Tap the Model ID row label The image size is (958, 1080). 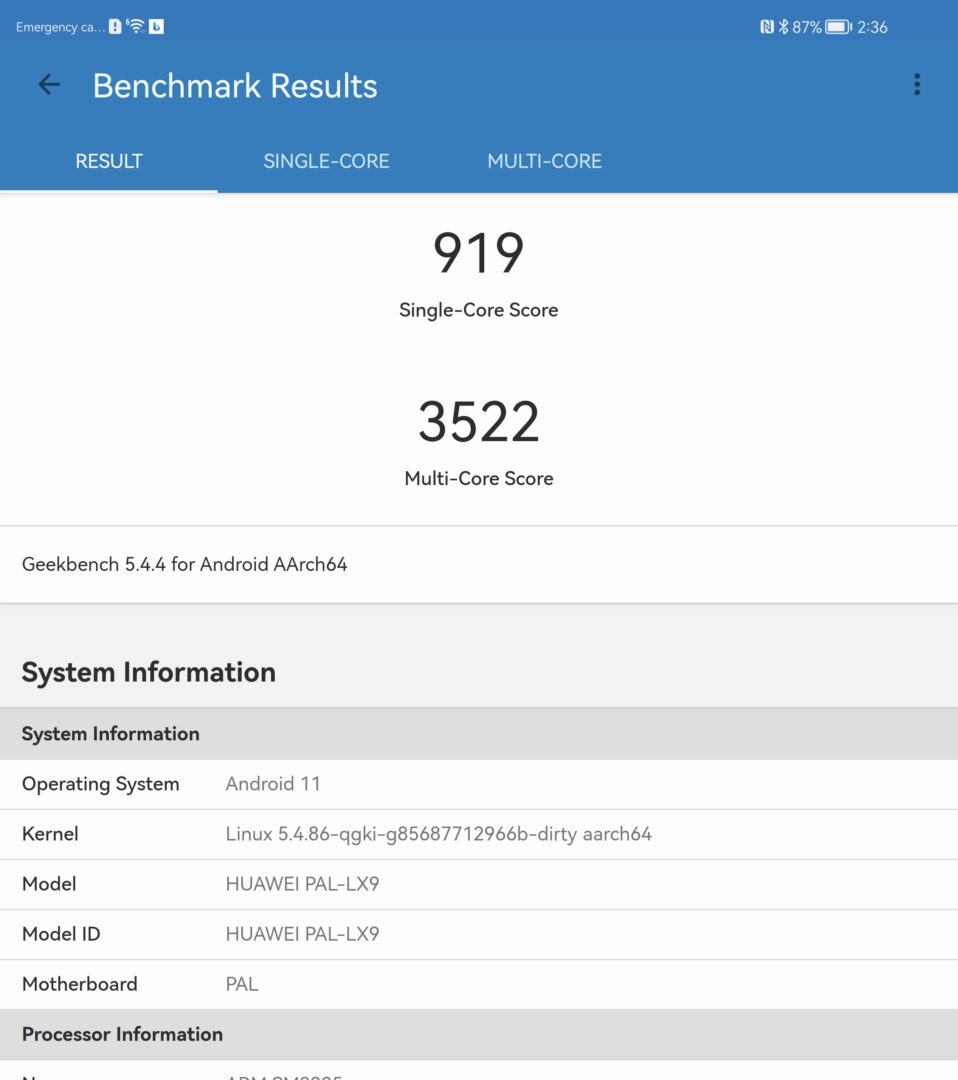coord(61,934)
